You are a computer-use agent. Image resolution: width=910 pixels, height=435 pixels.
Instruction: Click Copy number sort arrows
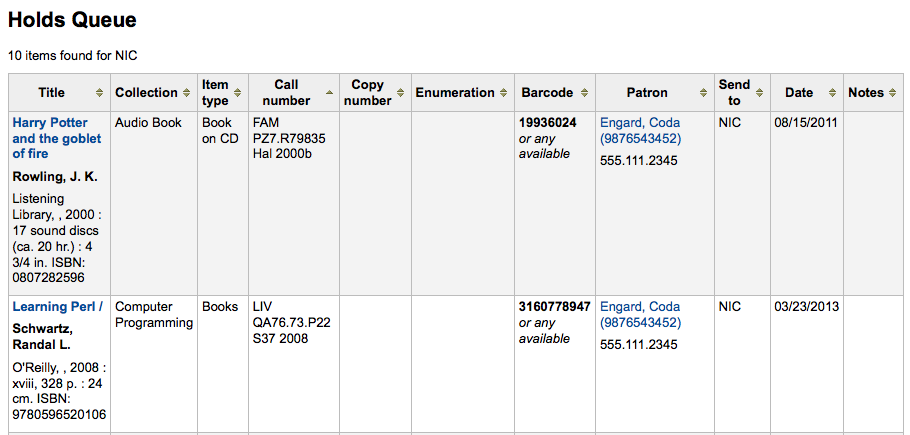point(400,93)
